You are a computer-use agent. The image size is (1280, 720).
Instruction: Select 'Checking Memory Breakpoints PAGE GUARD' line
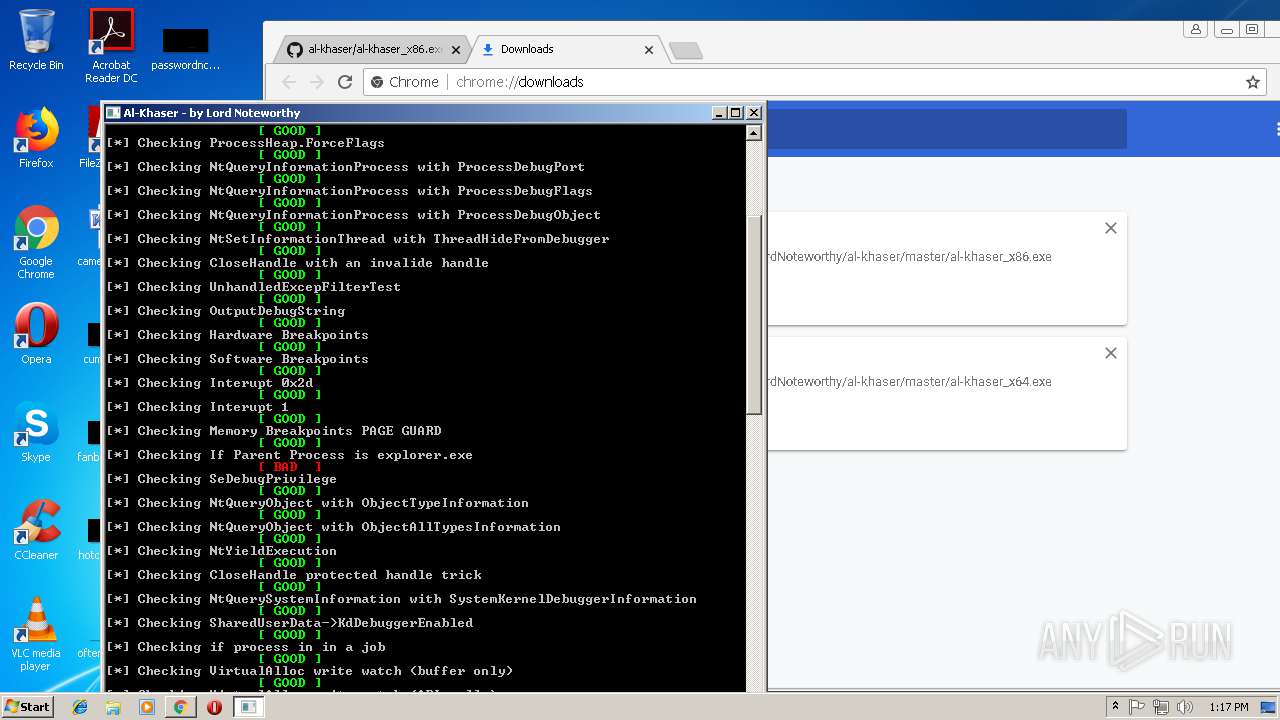coord(273,431)
